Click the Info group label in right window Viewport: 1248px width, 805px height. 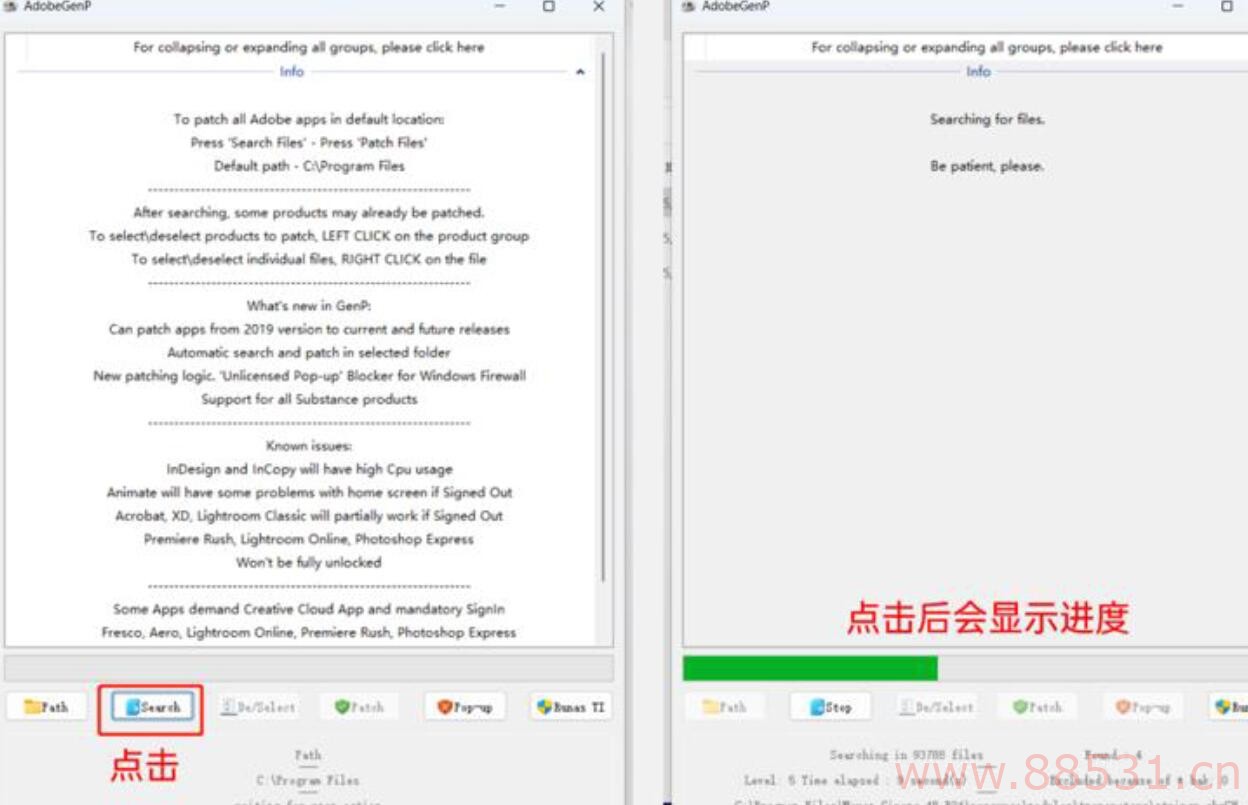click(x=978, y=72)
